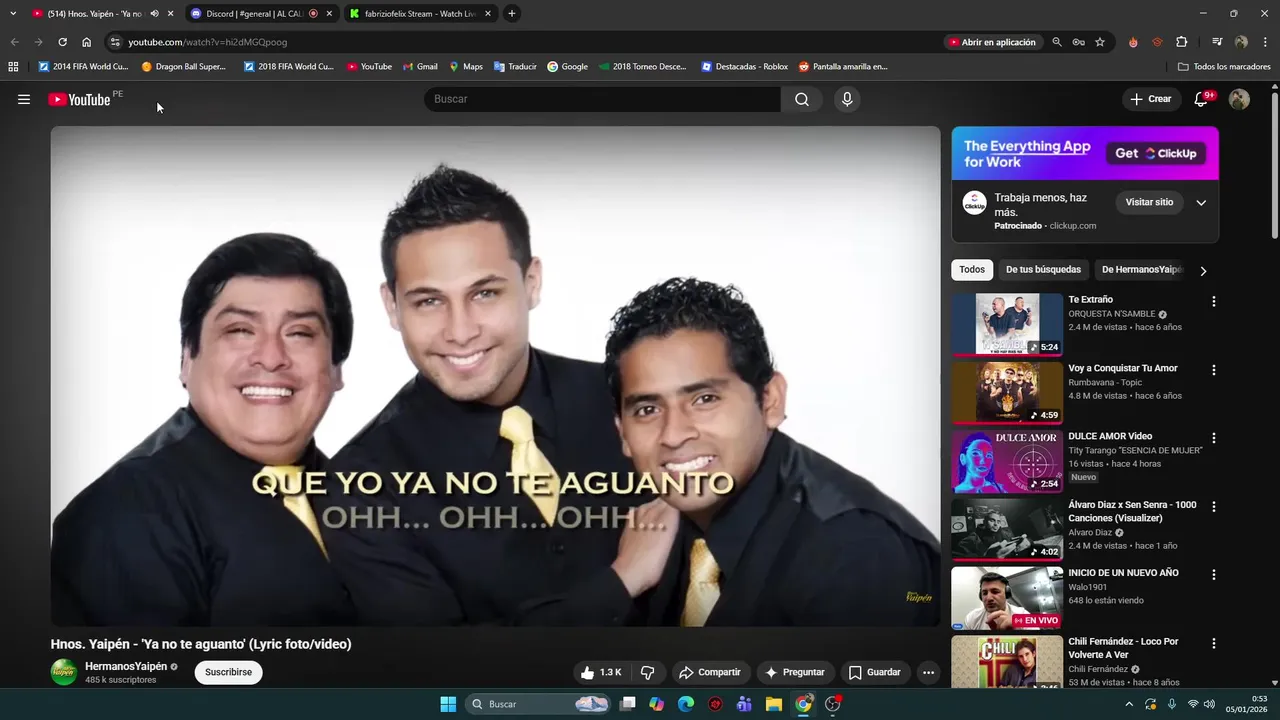This screenshot has height=720, width=1280.
Task: Bookmark this page with the star icon
Action: tap(1100, 42)
